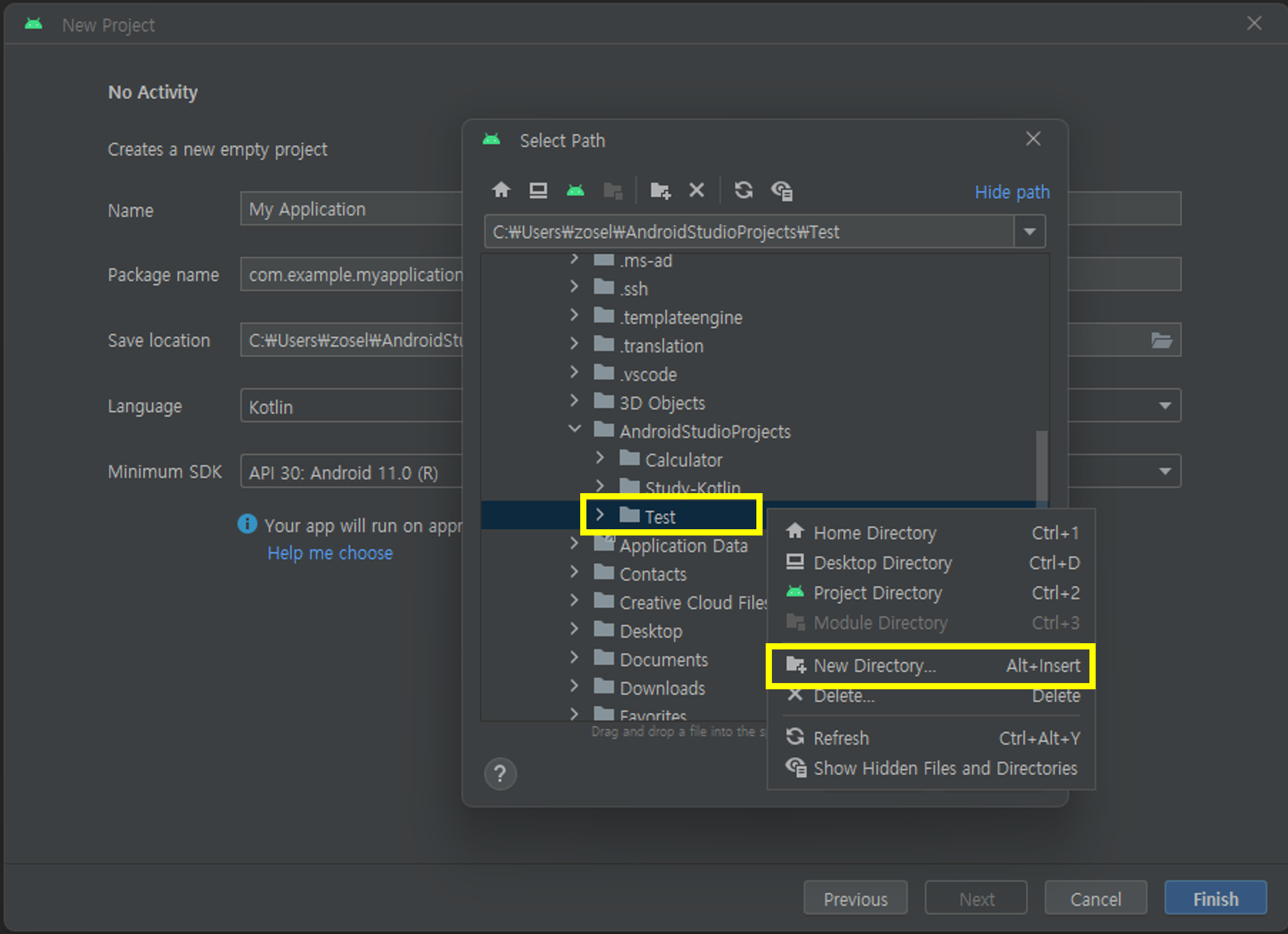Screen dimensions: 1288x934
Task: Choose Refresh from context menu
Action: click(x=931, y=738)
